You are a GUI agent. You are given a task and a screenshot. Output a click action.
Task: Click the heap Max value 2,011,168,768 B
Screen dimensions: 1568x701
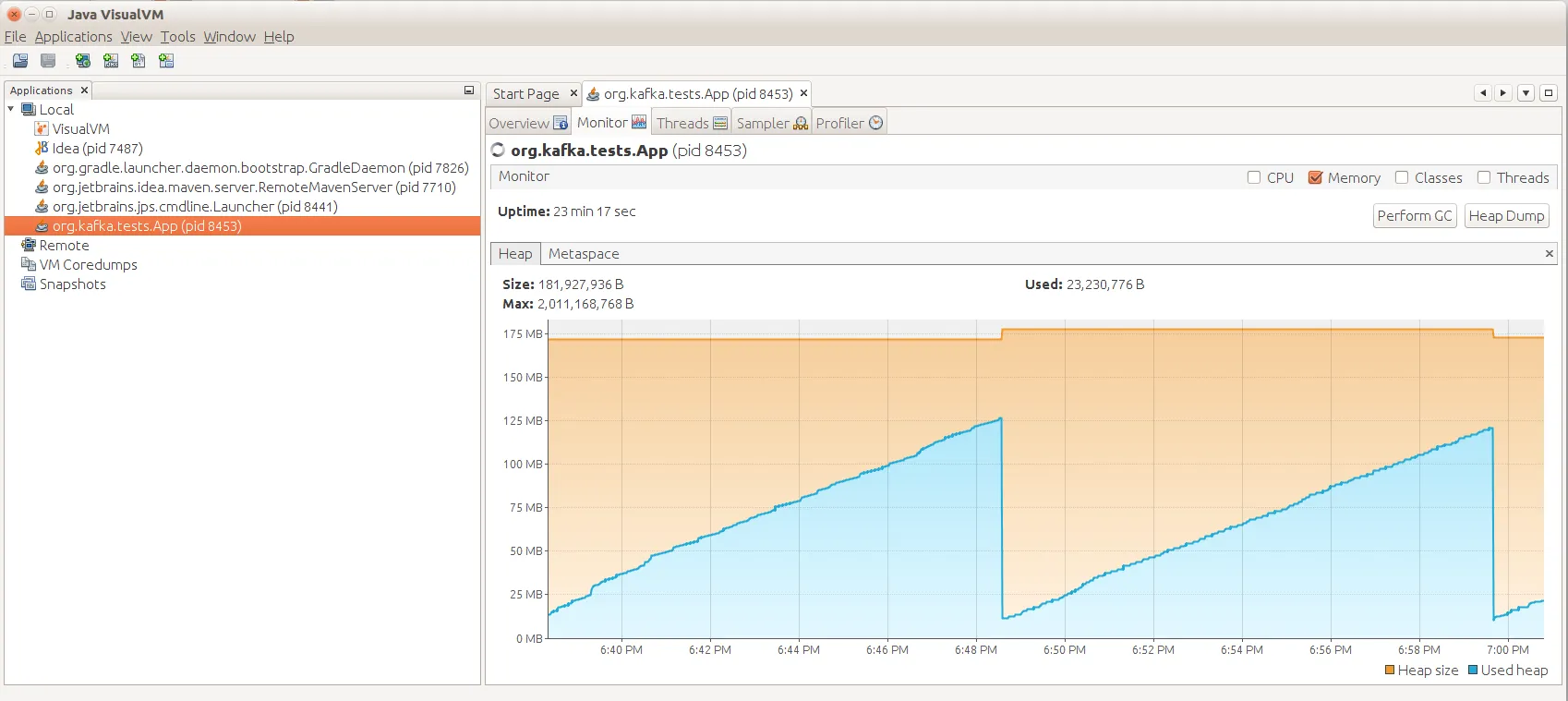coord(585,304)
